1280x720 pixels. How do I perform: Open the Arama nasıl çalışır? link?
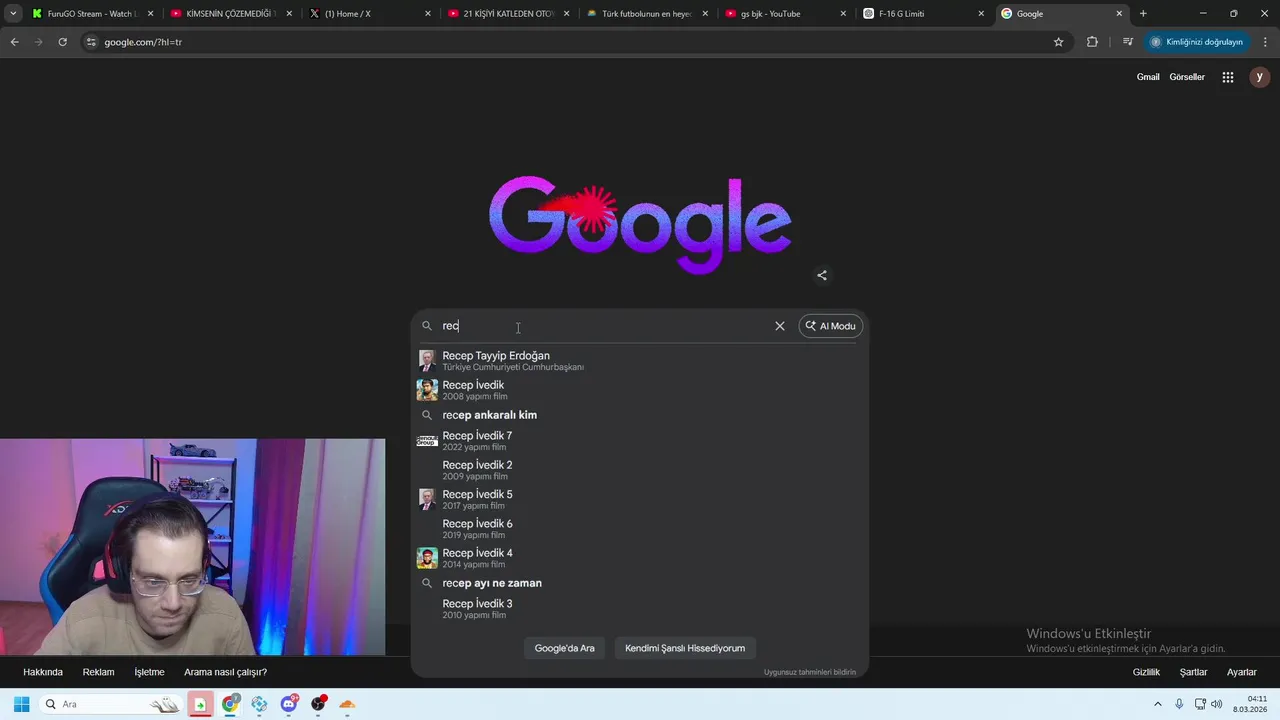[x=225, y=672]
